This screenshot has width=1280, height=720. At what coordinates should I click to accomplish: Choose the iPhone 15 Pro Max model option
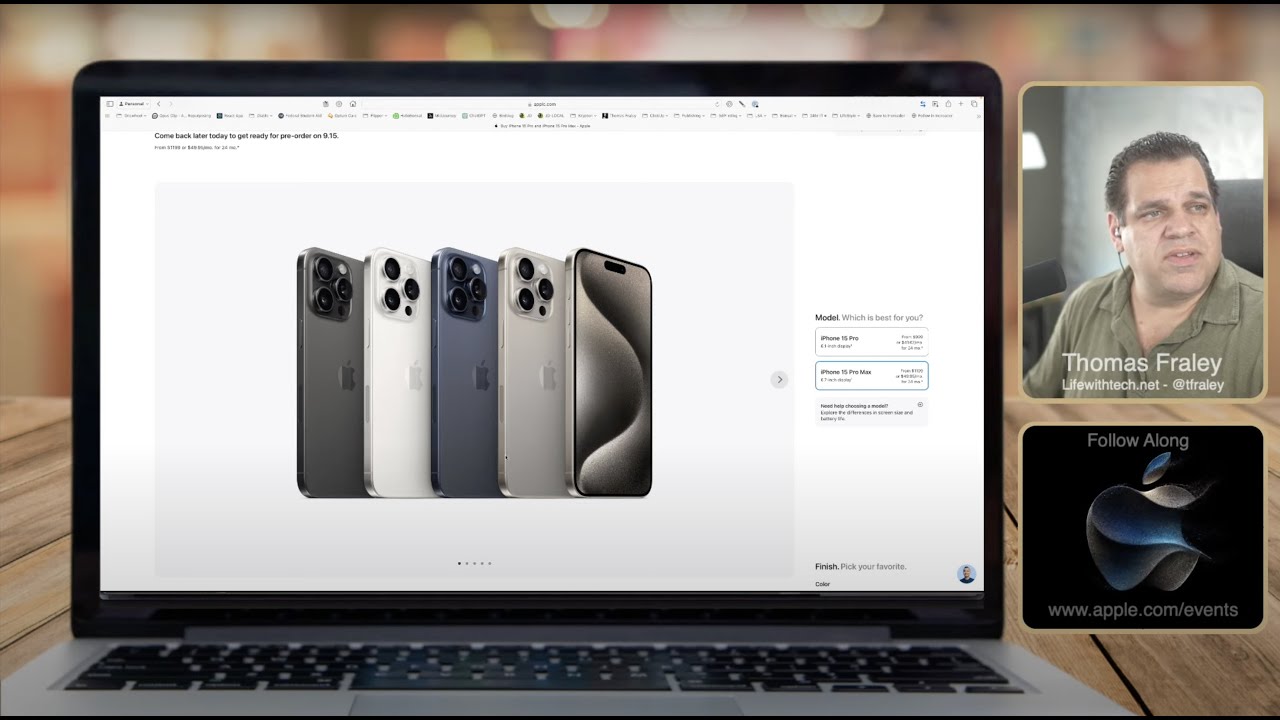tap(871, 375)
